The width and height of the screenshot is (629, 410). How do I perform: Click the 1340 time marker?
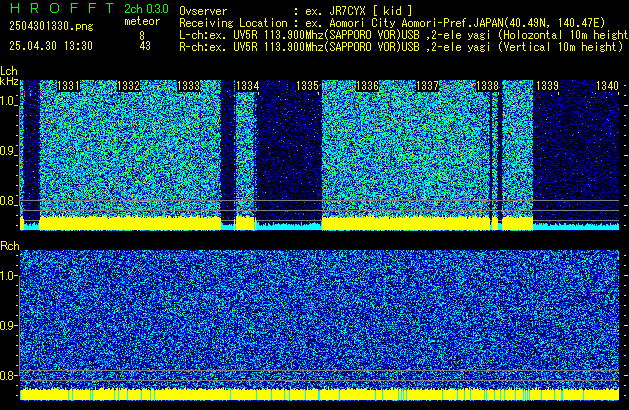click(607, 86)
